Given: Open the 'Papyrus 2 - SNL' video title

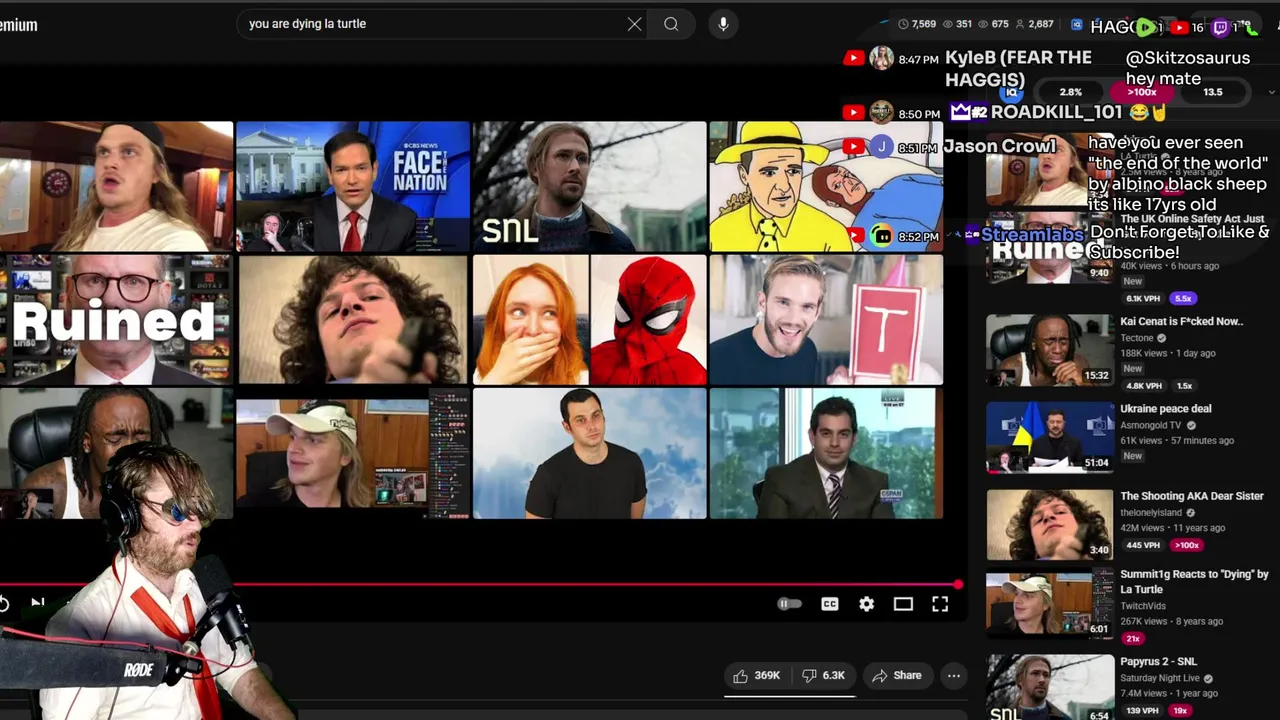Looking at the screenshot, I should [x=1158, y=662].
